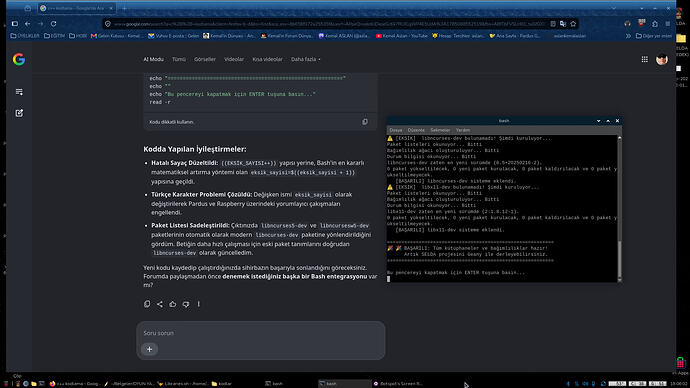Open a new browser tab

pyautogui.click(x=125, y=8)
